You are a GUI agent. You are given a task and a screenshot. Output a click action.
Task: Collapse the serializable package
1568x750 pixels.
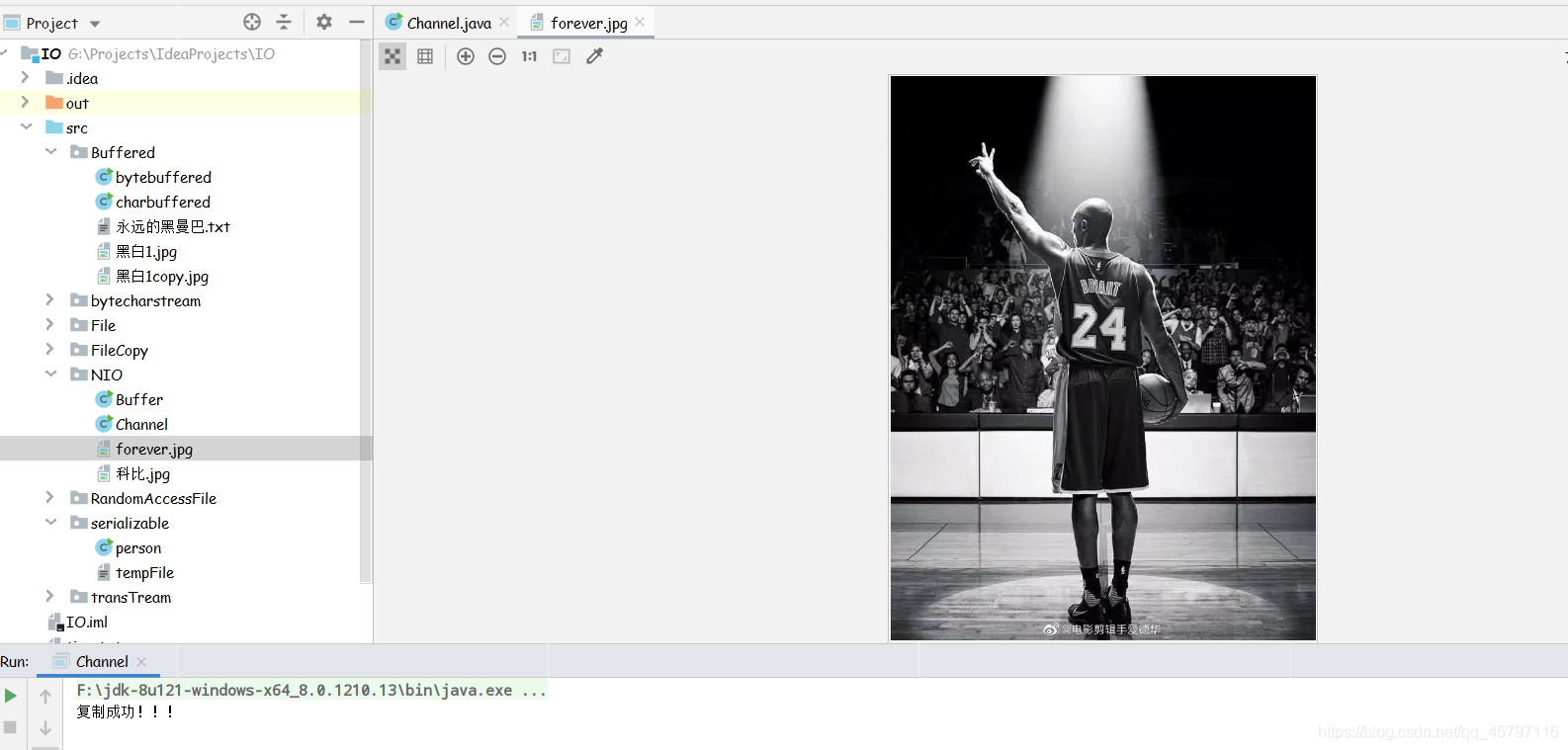point(50,522)
